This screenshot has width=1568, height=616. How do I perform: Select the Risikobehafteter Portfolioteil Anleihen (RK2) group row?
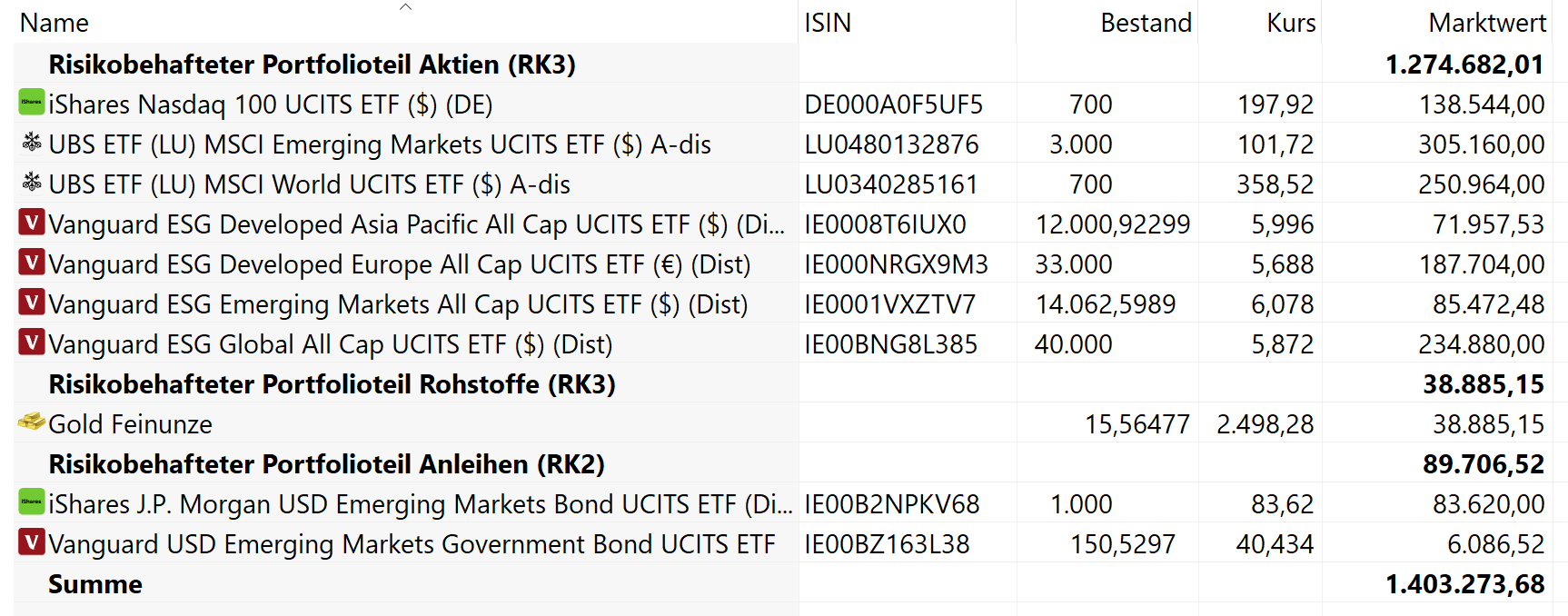pos(326,464)
